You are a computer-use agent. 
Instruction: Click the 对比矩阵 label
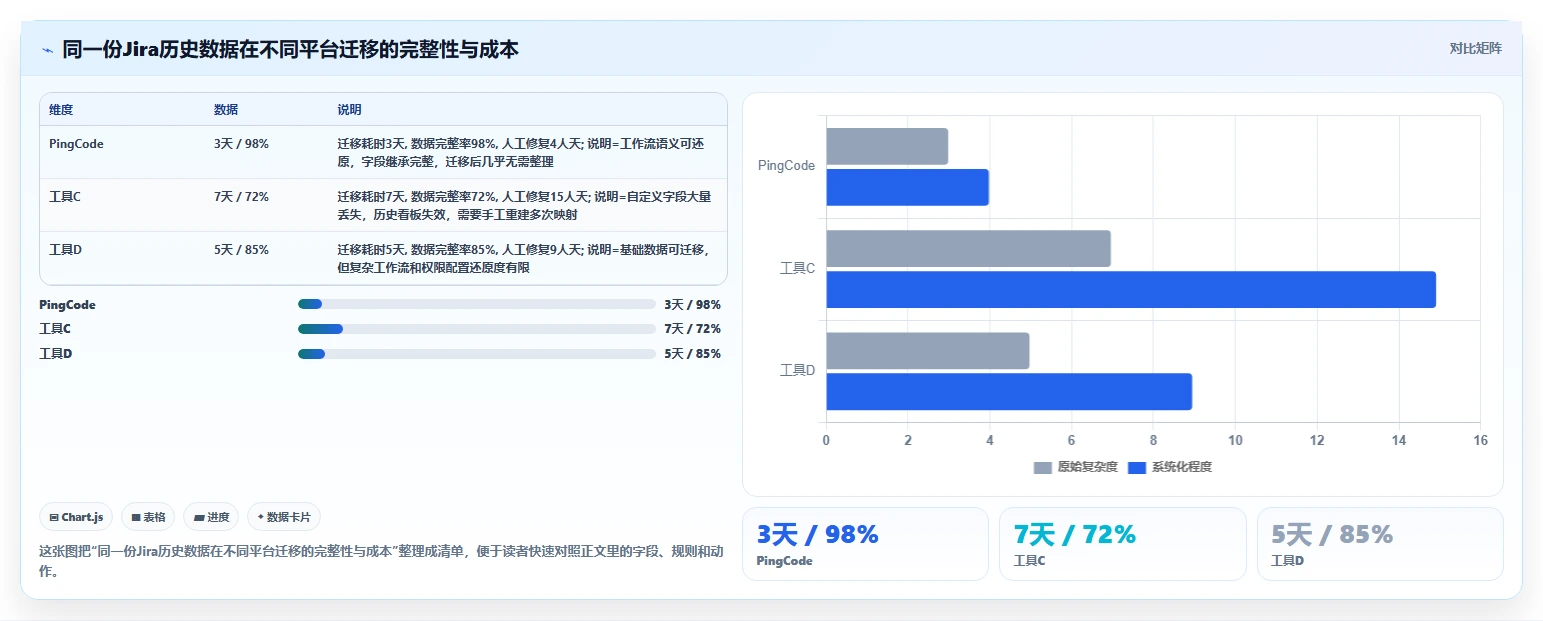pyautogui.click(x=1475, y=48)
